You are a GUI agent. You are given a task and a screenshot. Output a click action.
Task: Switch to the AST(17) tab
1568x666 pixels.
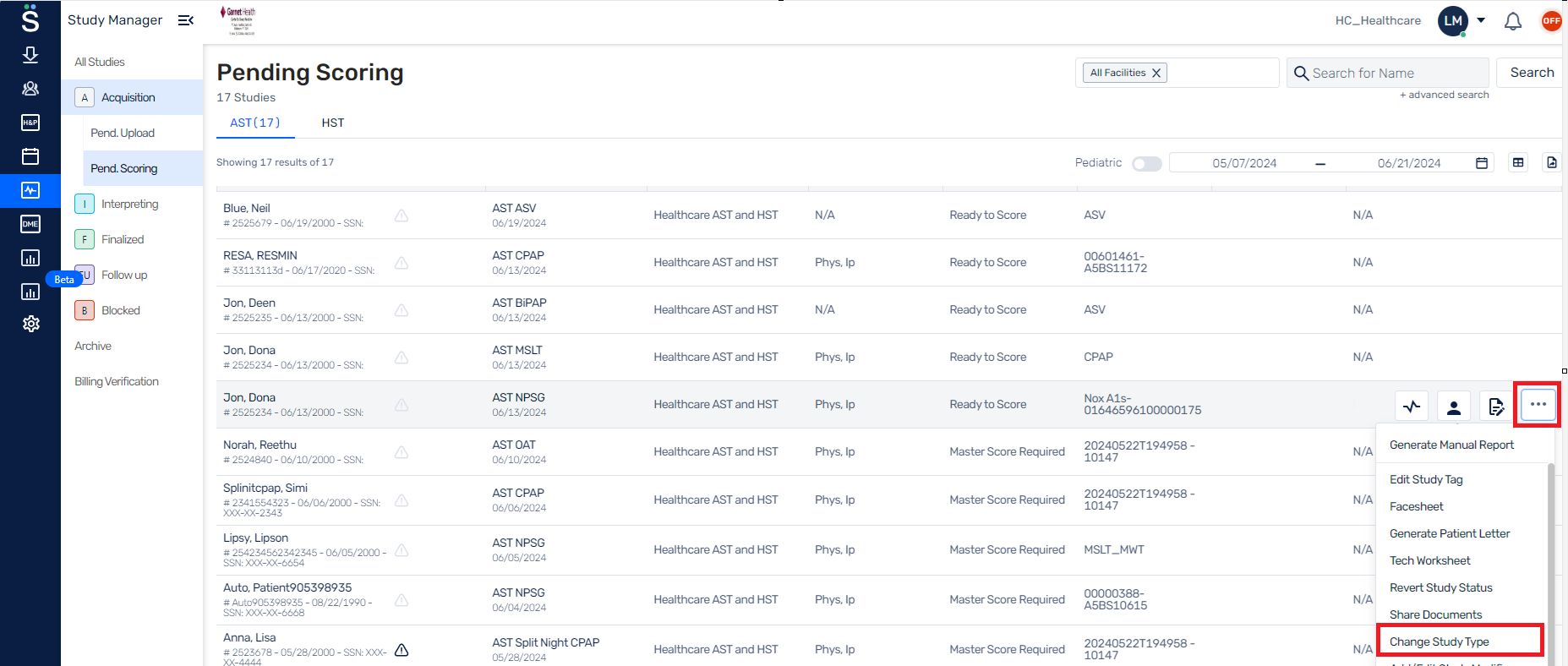pos(255,123)
